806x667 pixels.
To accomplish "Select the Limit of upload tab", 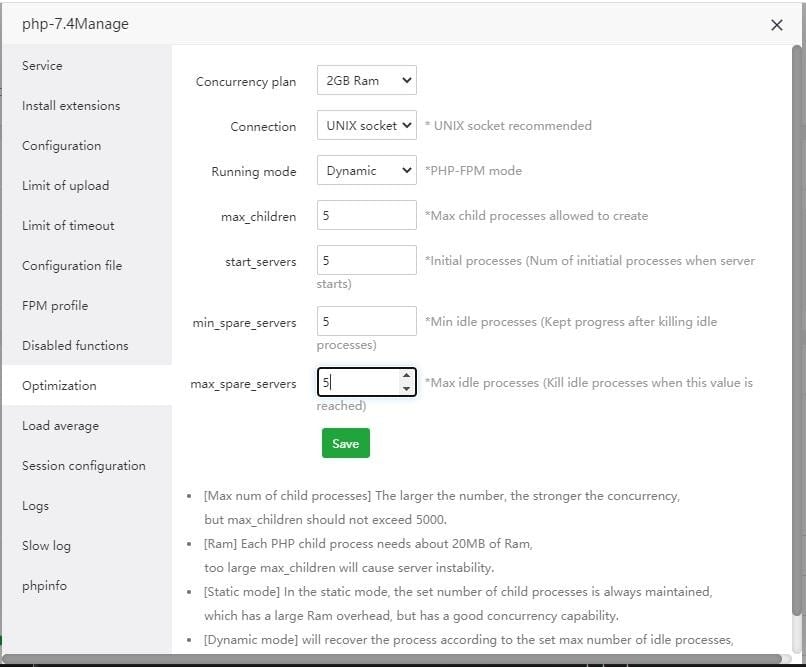I will (x=66, y=186).
